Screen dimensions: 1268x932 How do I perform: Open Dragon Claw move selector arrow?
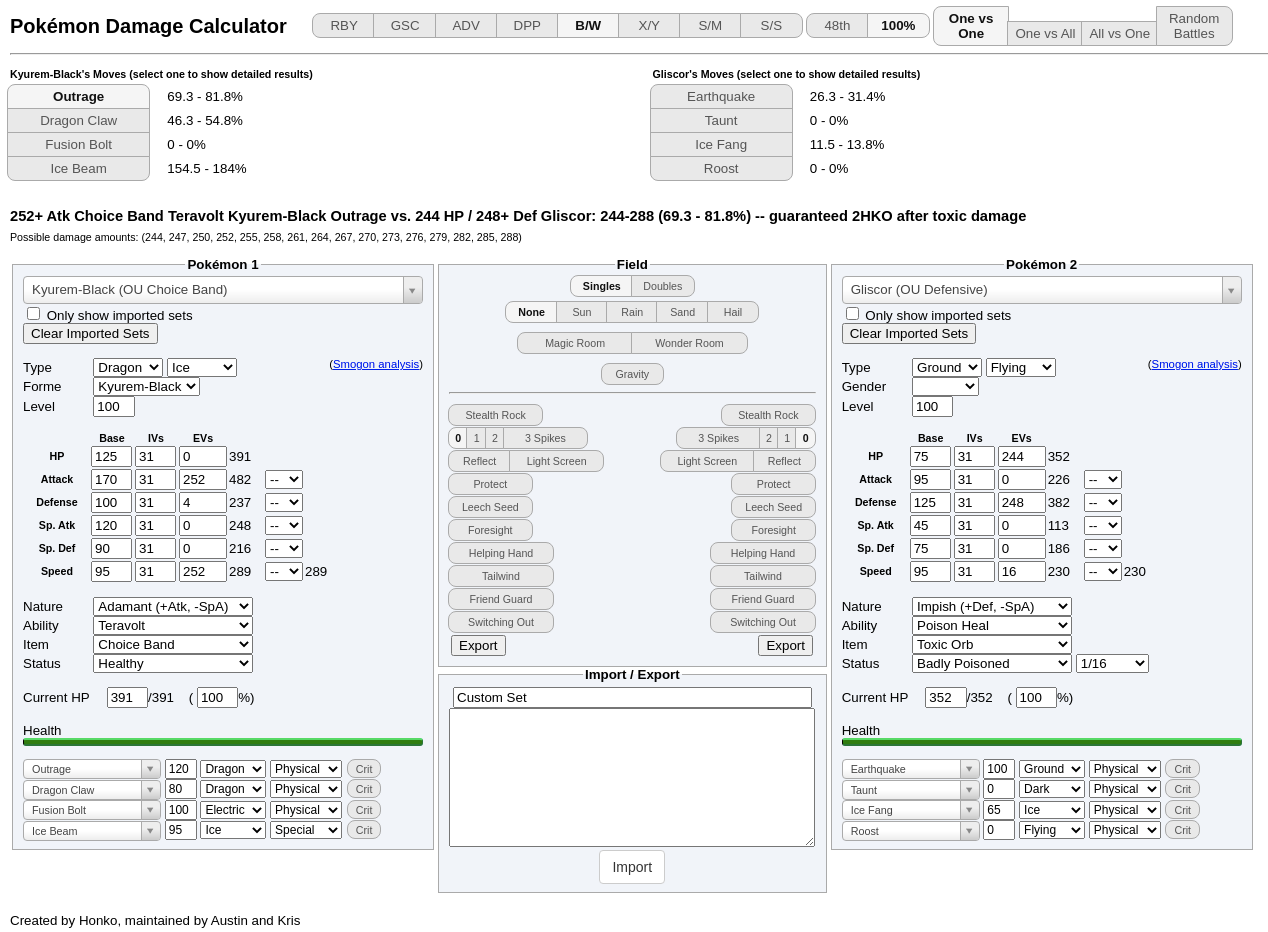[x=151, y=790]
